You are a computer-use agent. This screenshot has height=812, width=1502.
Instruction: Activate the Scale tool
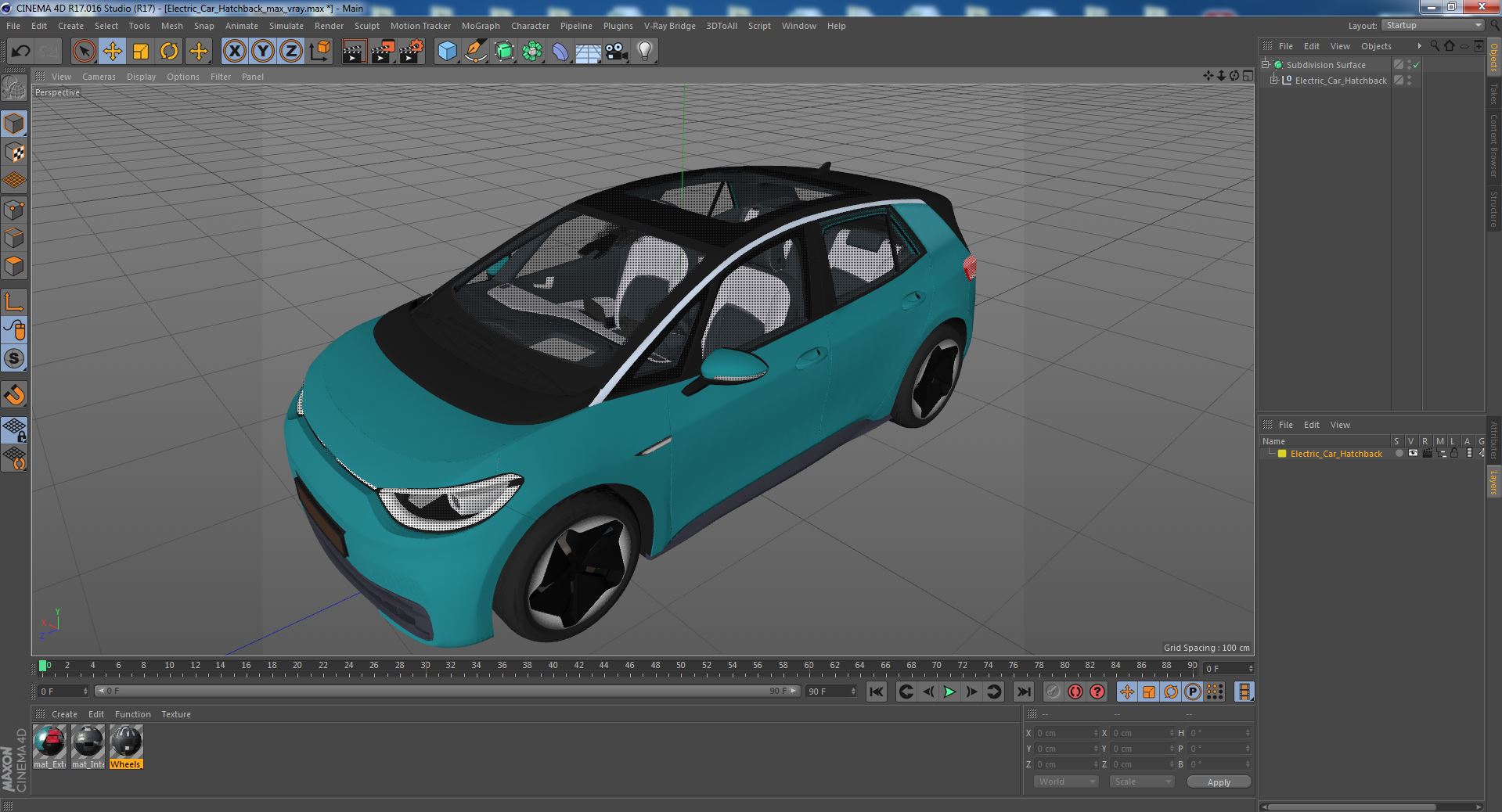click(141, 52)
